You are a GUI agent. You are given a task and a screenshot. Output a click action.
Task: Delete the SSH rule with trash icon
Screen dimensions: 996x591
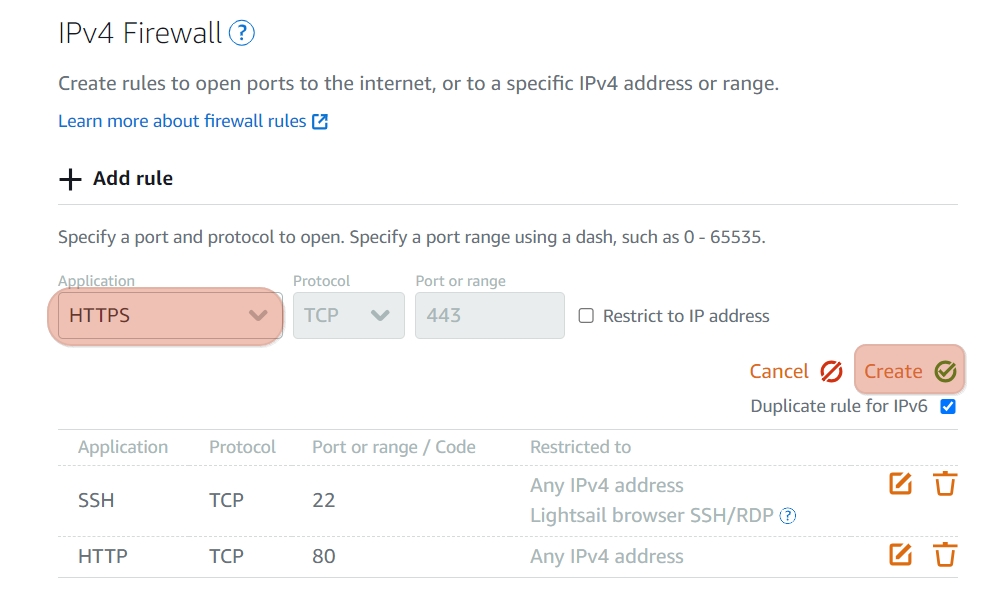[x=945, y=484]
